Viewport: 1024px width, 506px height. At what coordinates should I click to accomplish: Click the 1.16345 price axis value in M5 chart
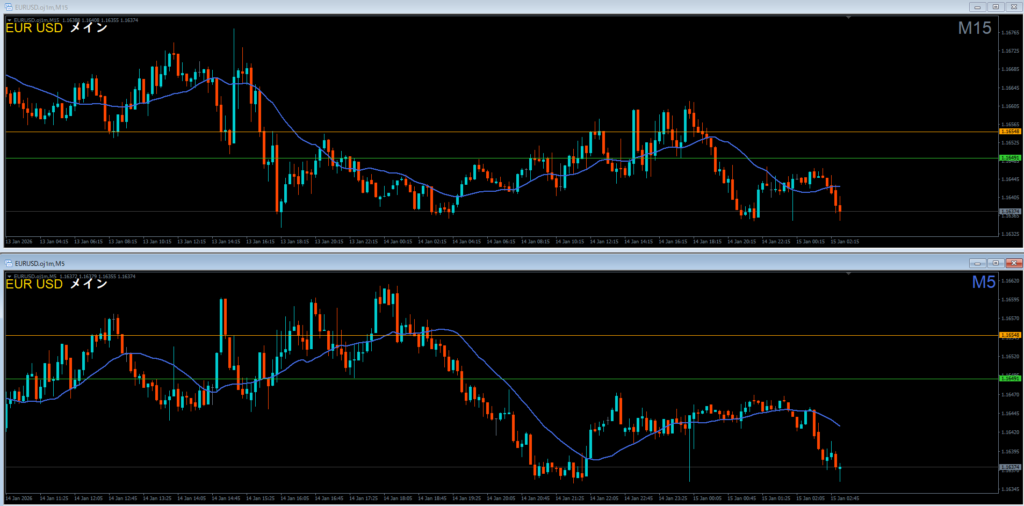(x=1010, y=489)
